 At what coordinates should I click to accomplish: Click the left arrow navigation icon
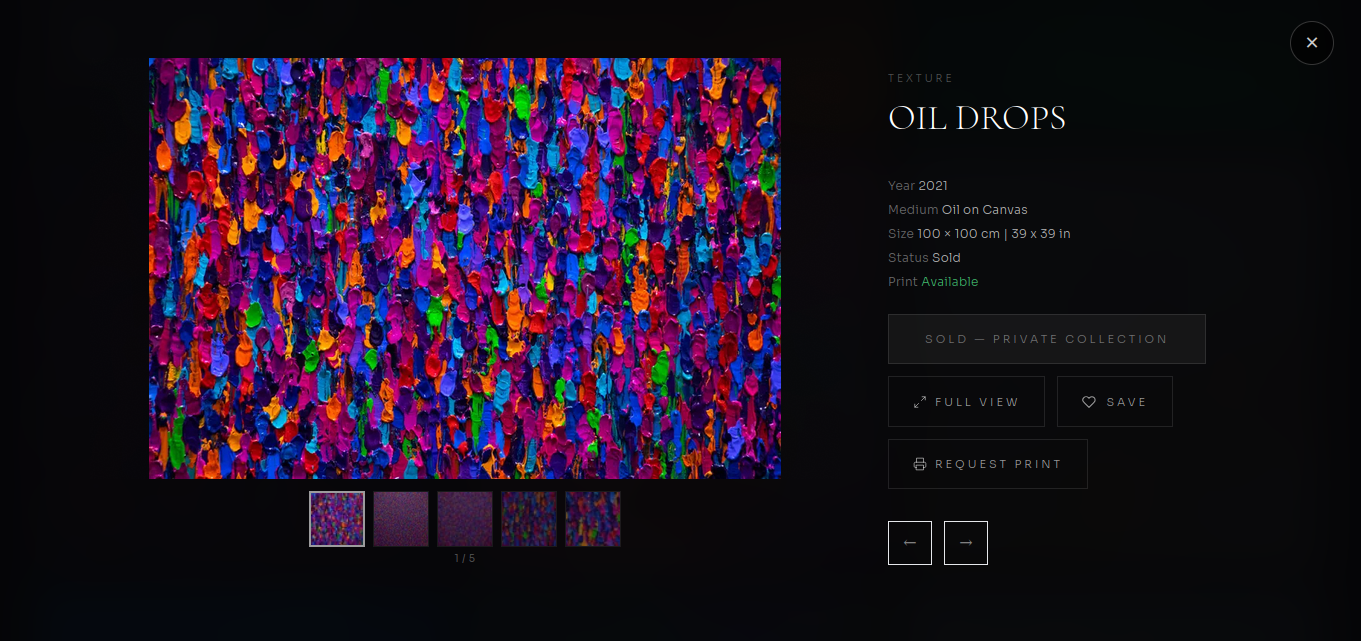pos(910,542)
